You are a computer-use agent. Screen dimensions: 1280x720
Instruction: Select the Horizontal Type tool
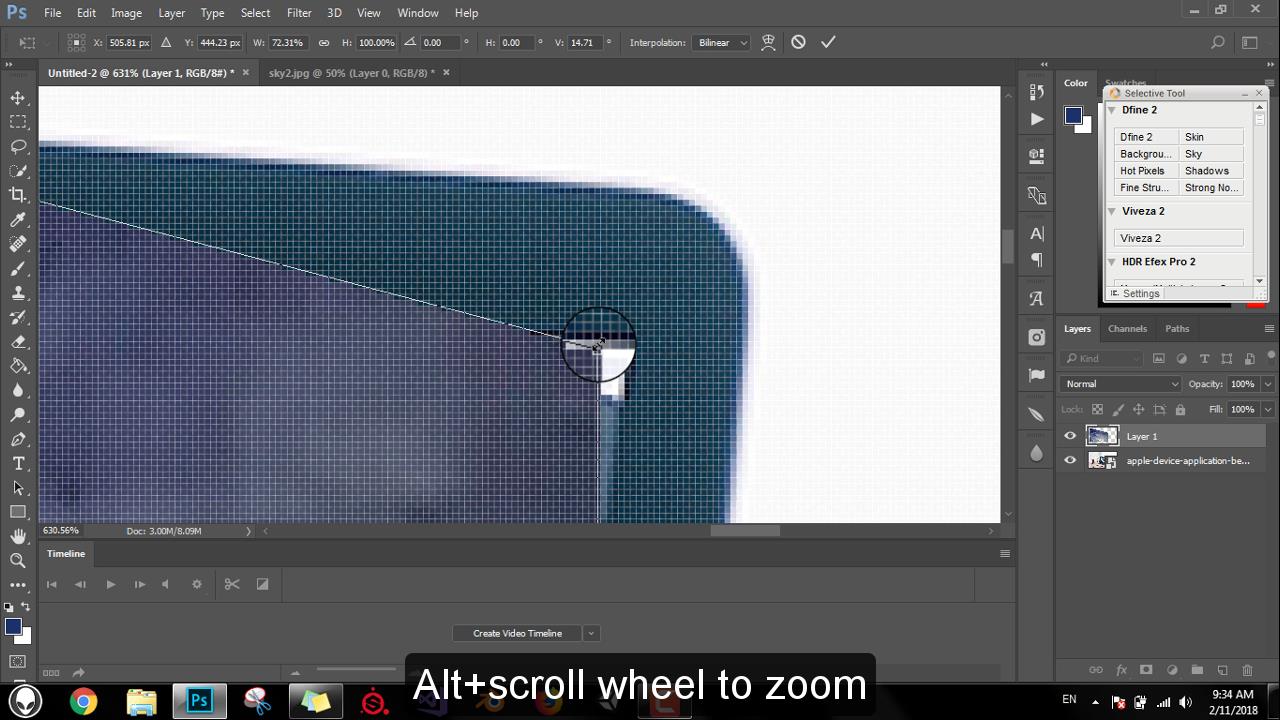click(x=18, y=464)
